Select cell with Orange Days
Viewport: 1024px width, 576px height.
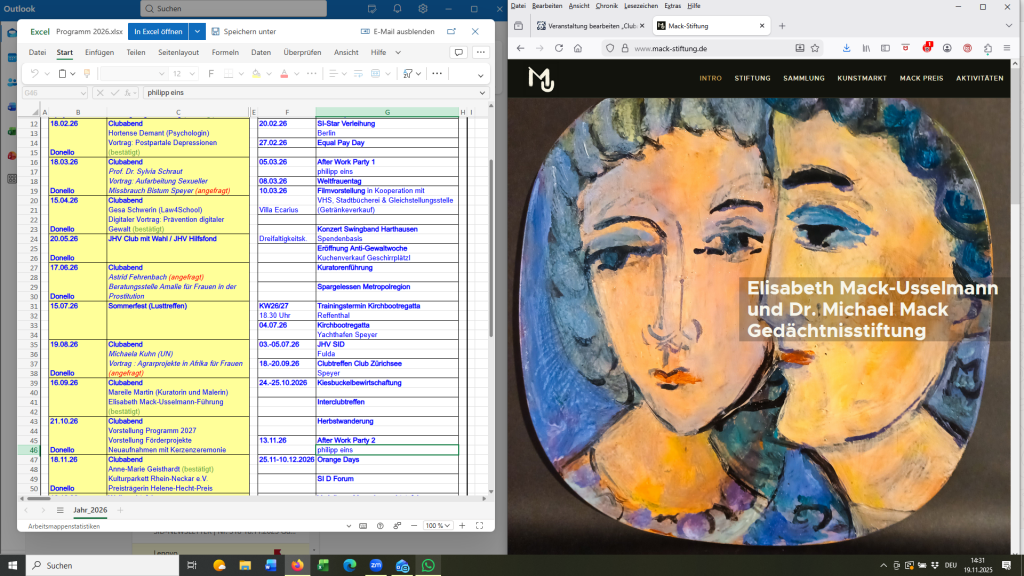387,460
